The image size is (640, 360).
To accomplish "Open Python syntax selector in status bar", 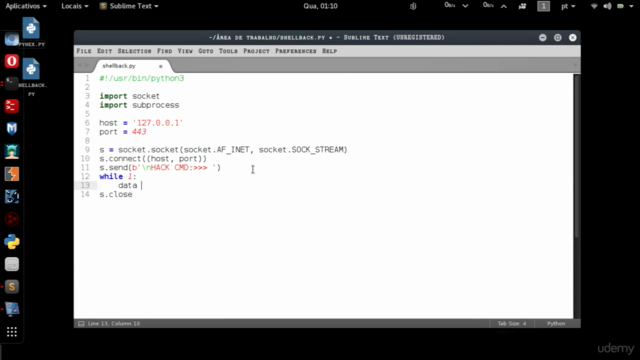I will pyautogui.click(x=556, y=324).
